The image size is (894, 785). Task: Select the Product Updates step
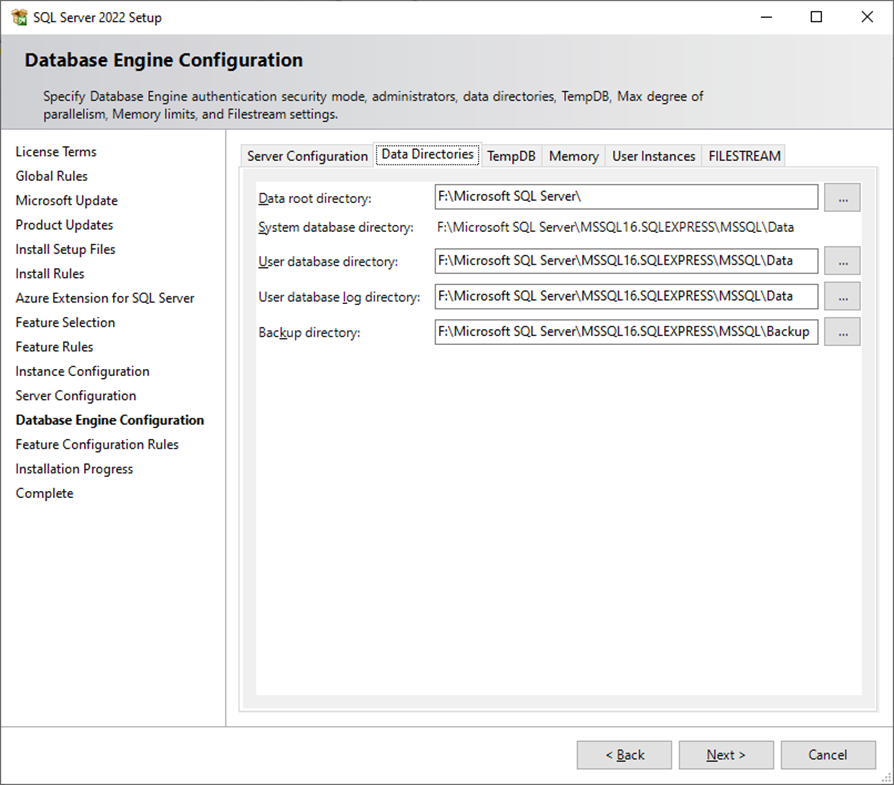[x=64, y=225]
